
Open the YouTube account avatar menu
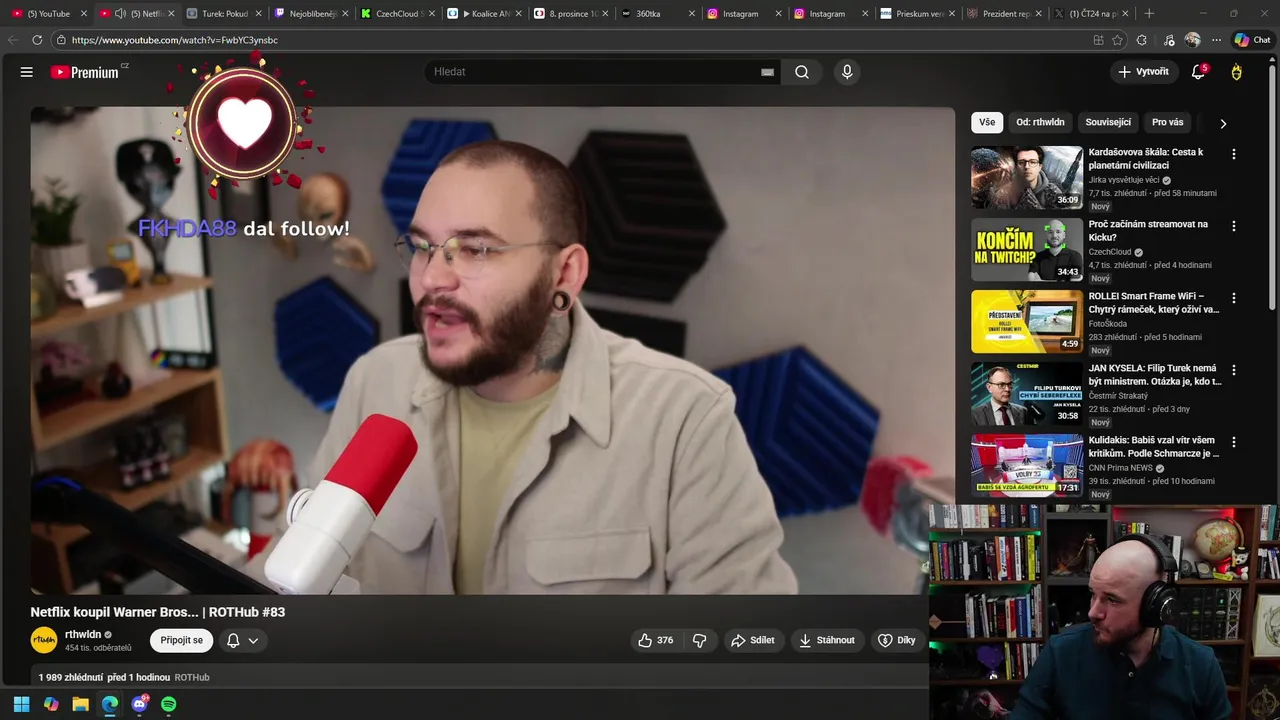coord(1237,72)
